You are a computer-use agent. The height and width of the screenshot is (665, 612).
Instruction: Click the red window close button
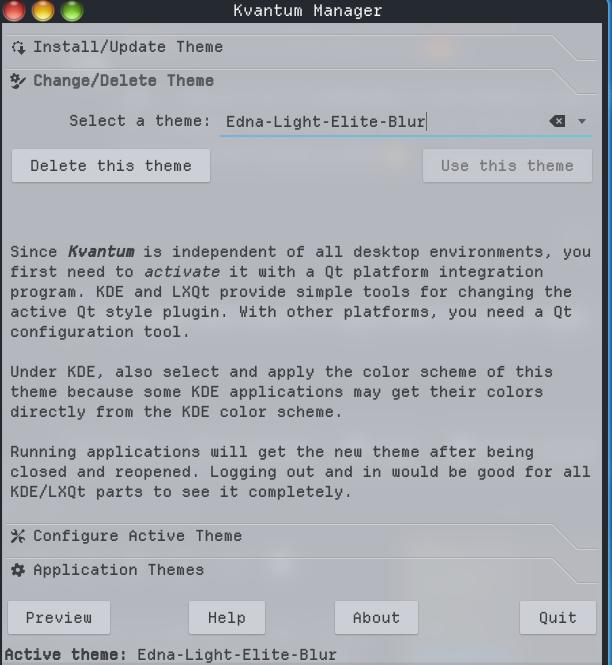15,11
